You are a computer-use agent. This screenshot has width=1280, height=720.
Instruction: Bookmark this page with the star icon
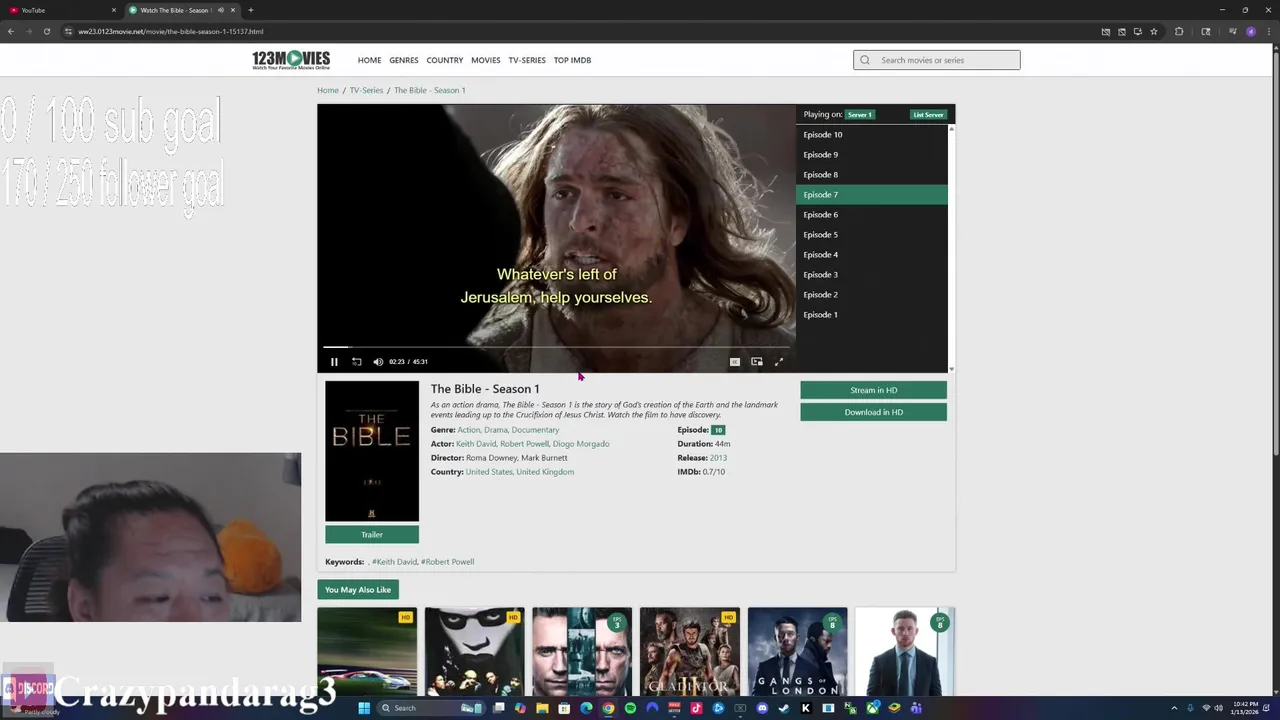pyautogui.click(x=1154, y=31)
